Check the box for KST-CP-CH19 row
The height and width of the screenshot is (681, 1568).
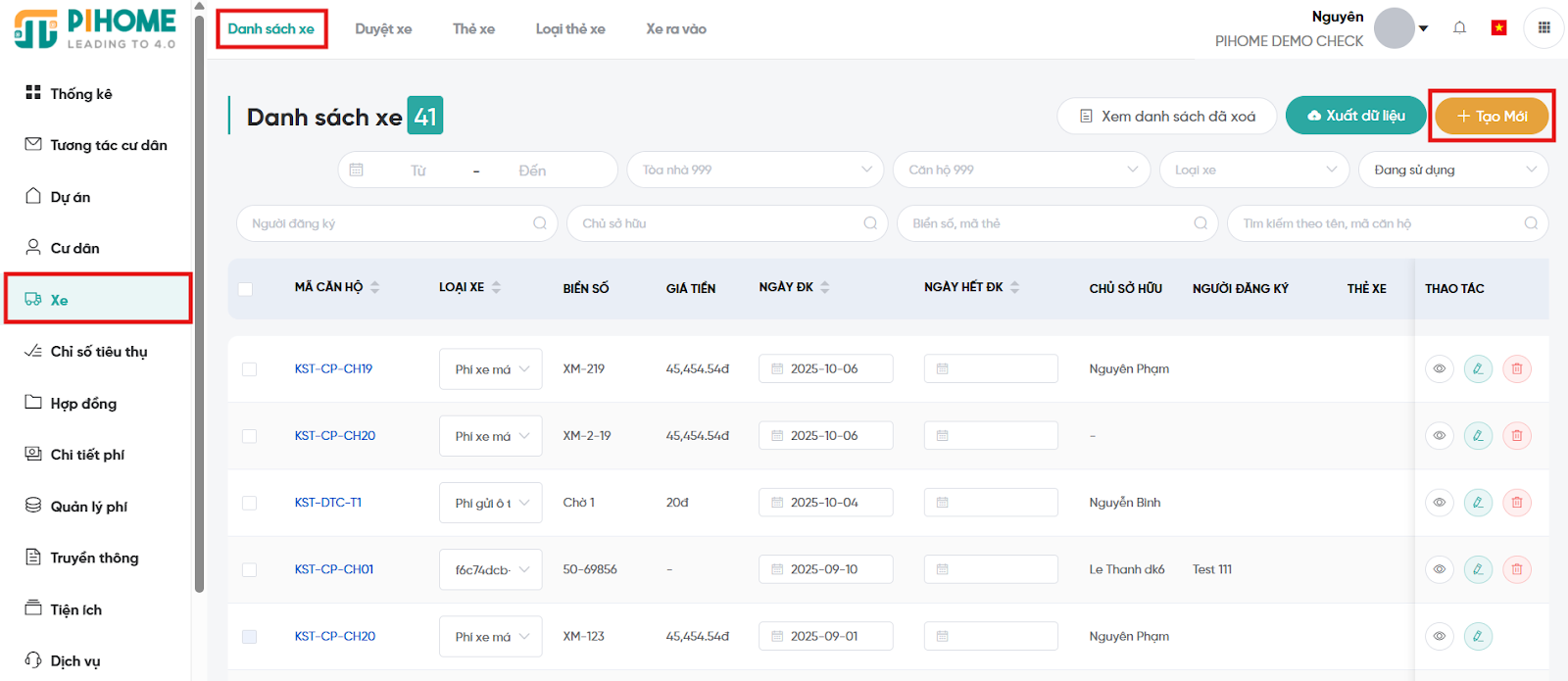click(250, 369)
